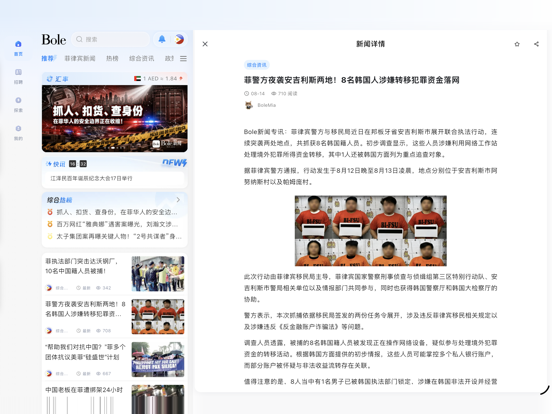Click the 新闻详情 panel title
This screenshot has height=414, width=552.
(x=370, y=44)
